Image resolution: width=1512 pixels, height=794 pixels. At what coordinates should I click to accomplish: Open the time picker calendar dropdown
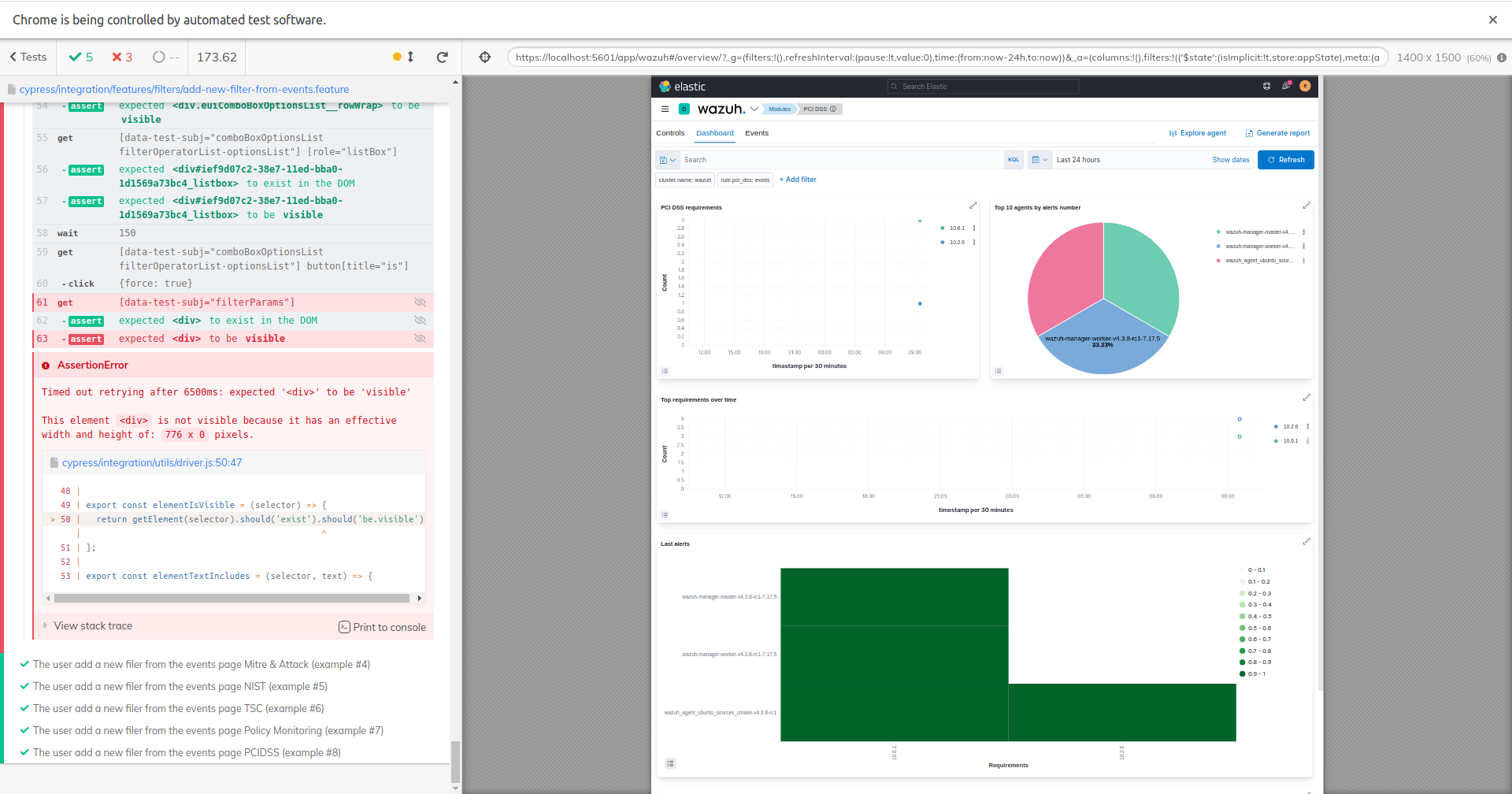point(1041,160)
